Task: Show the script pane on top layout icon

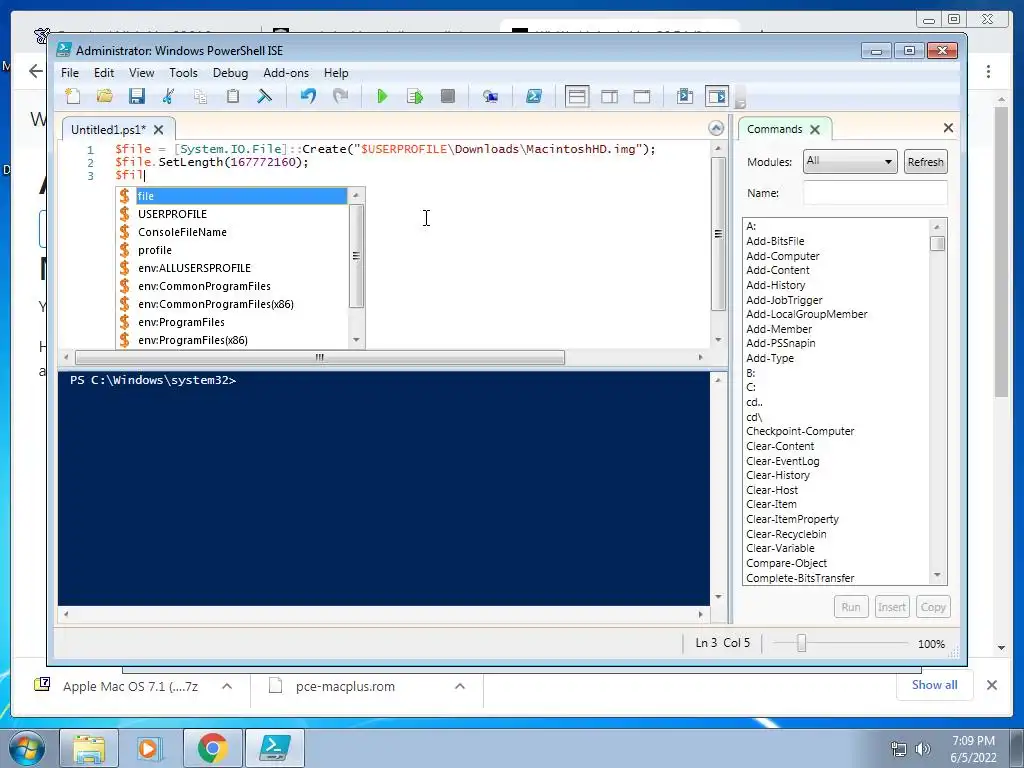Action: pyautogui.click(x=577, y=97)
